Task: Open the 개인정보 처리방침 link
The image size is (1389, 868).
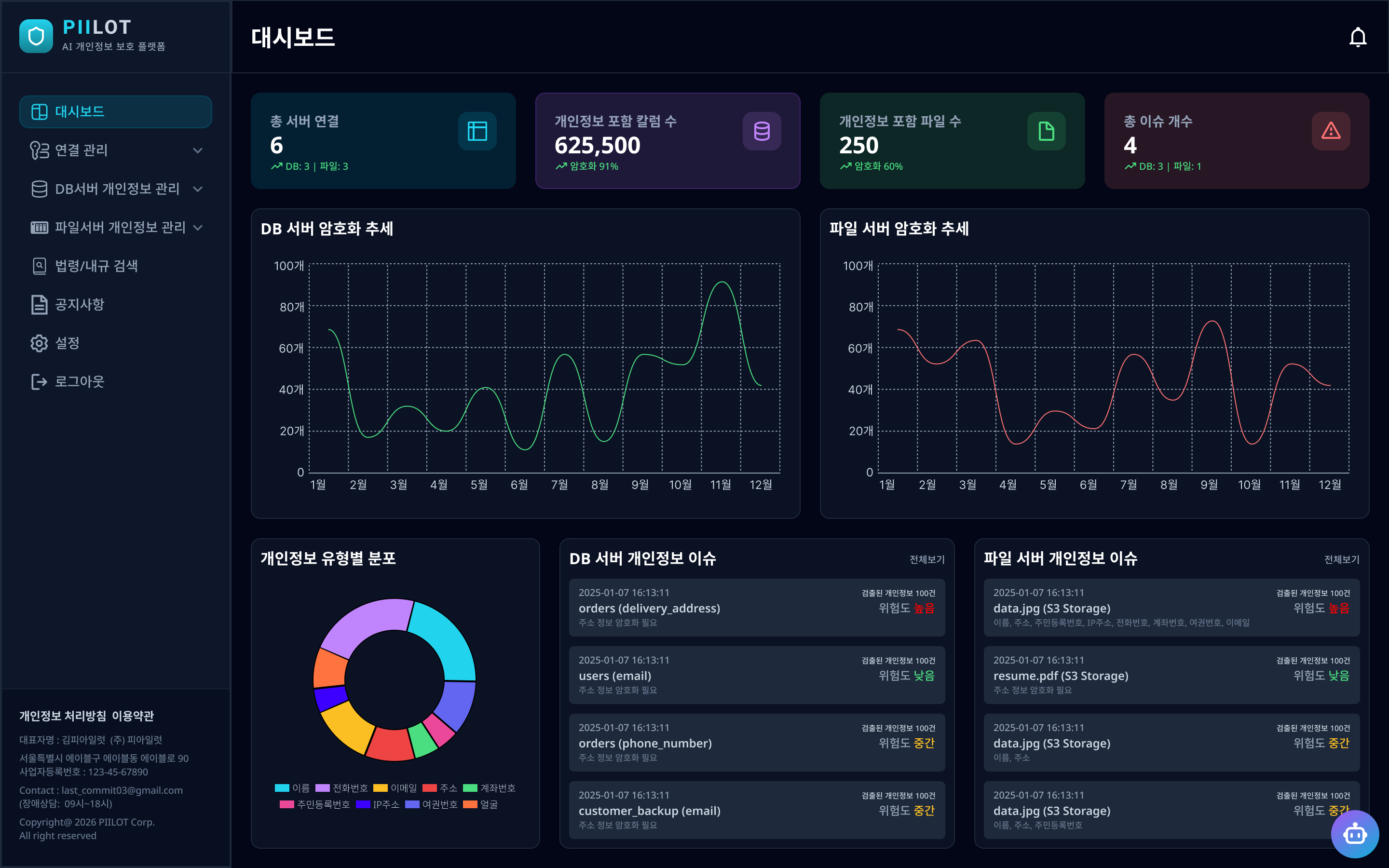Action: [63, 716]
